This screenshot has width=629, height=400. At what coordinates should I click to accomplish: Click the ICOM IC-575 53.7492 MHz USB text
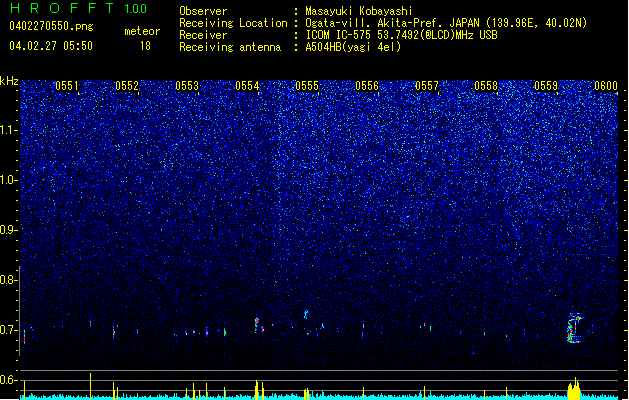tap(401, 35)
